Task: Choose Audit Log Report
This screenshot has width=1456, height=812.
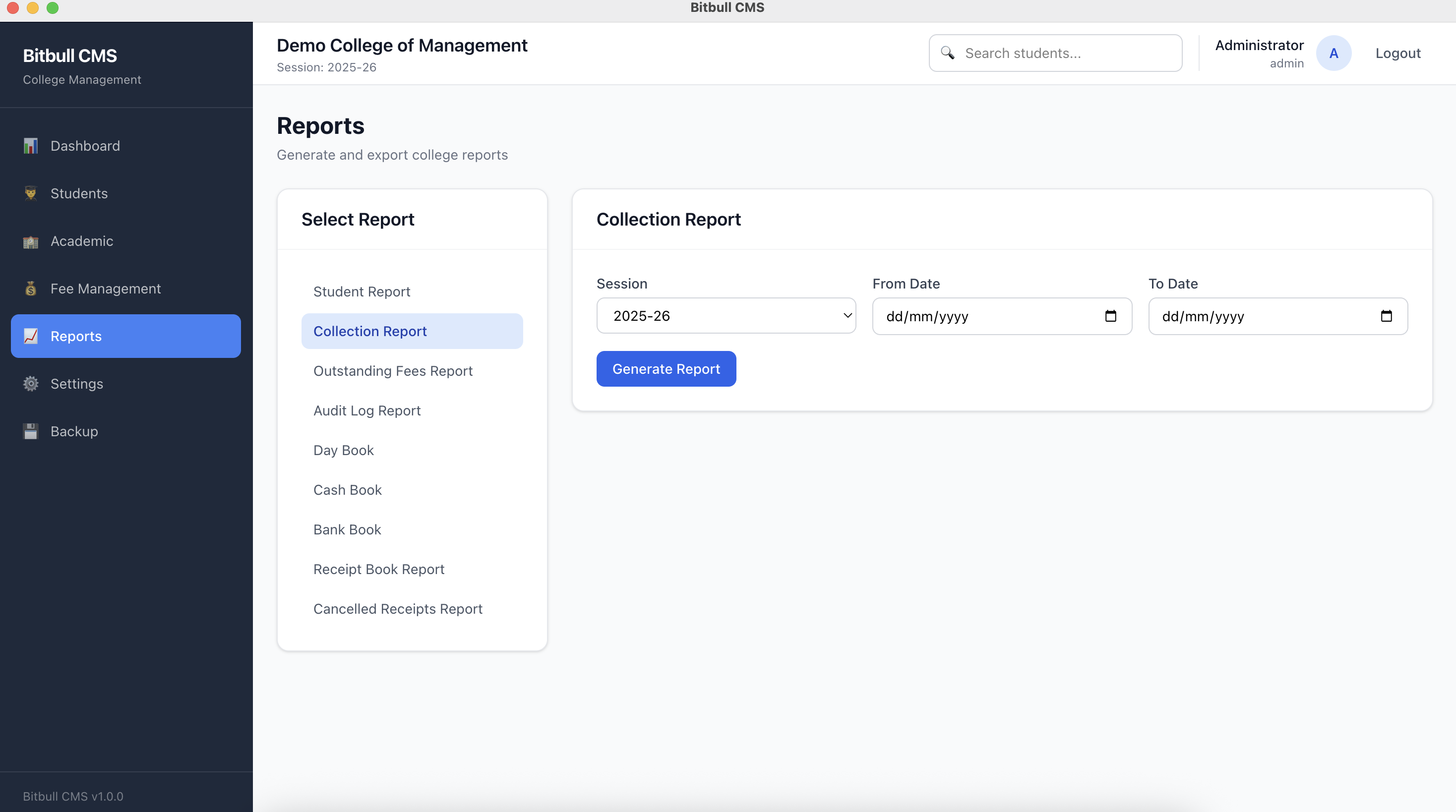Action: pyautogui.click(x=412, y=410)
